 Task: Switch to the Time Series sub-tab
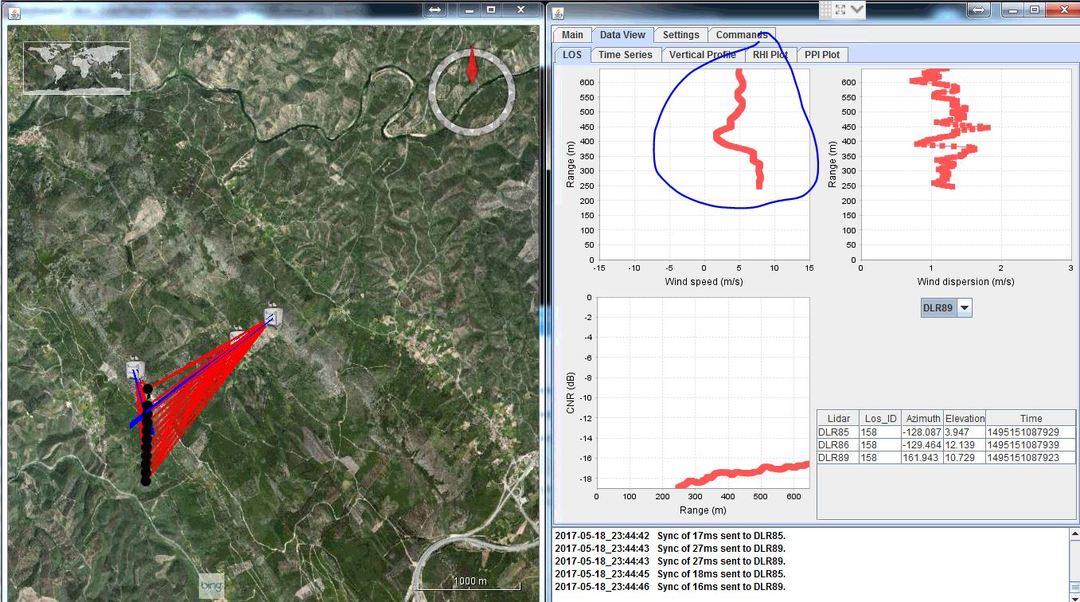[x=625, y=54]
